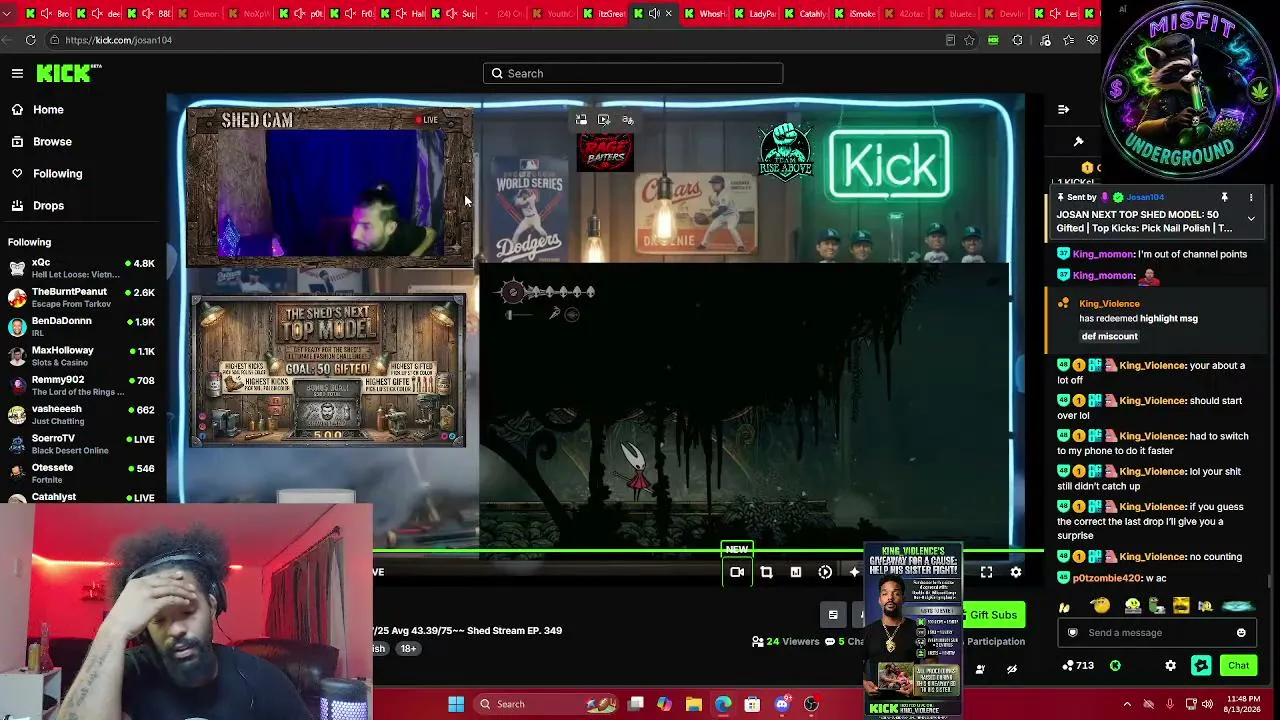Click the Kick search field
Screen dimensions: 1280x720
click(633, 73)
